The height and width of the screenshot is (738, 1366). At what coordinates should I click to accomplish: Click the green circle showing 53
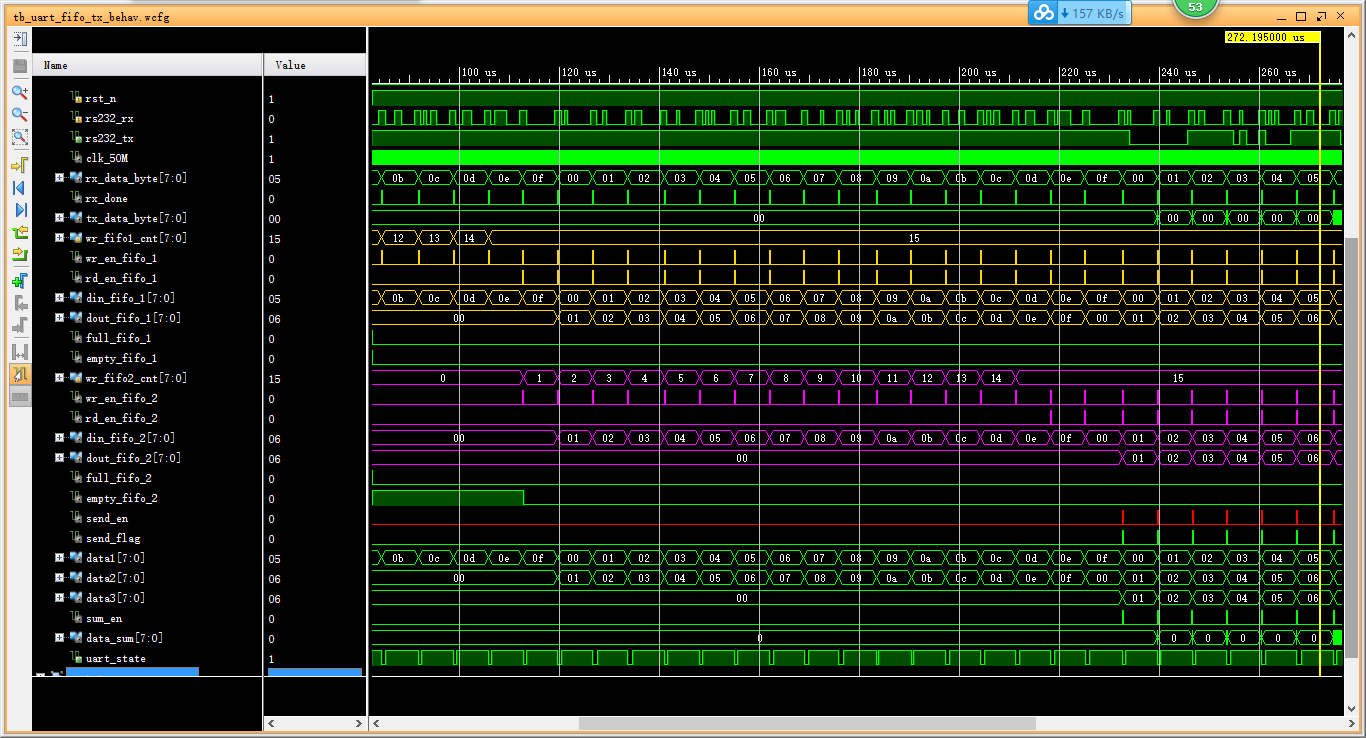coord(1195,7)
